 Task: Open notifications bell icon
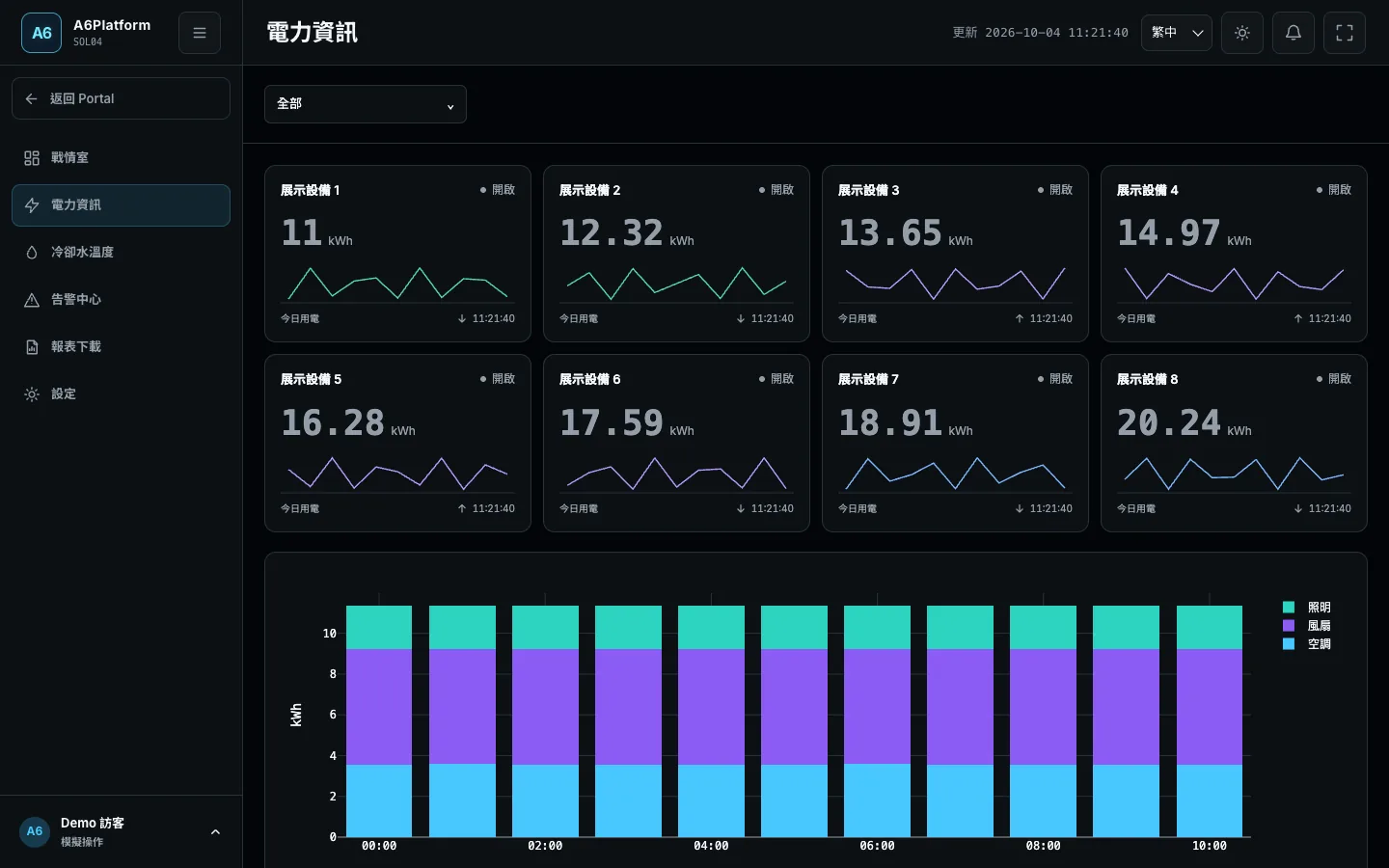click(1294, 33)
